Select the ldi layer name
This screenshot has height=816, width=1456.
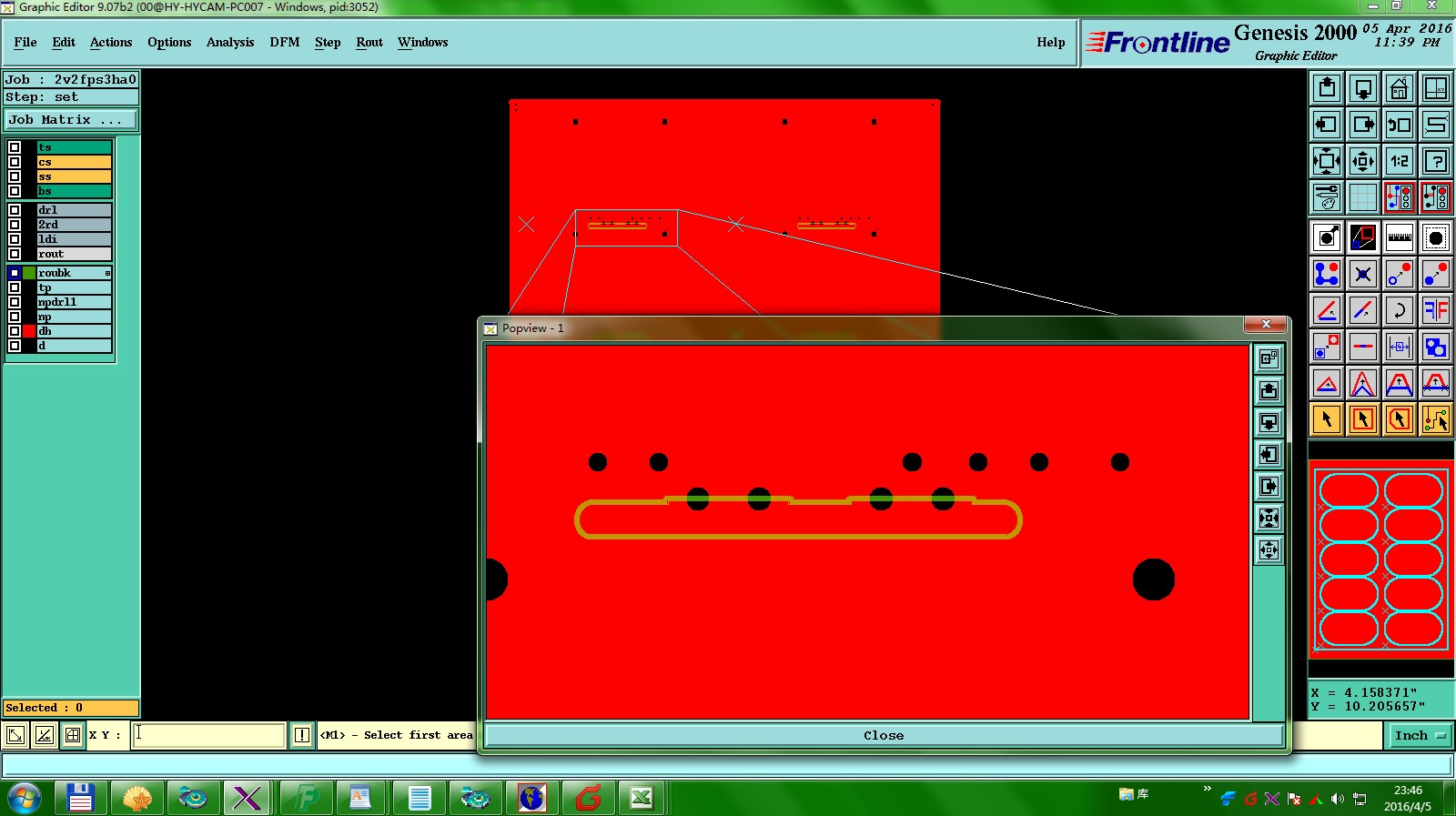[74, 239]
